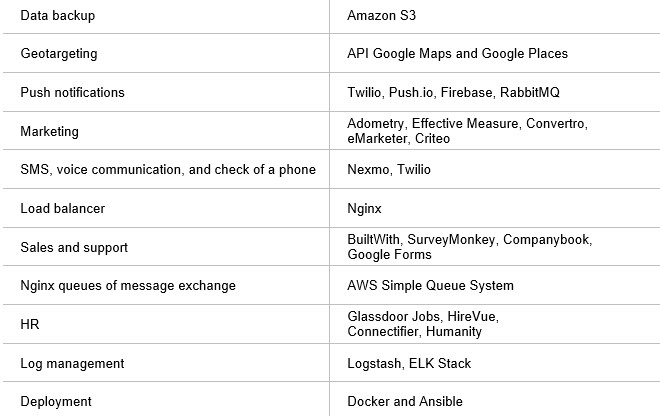This screenshot has width=660, height=416.
Task: Select the Docker and Ansible cell
Action: click(x=405, y=401)
